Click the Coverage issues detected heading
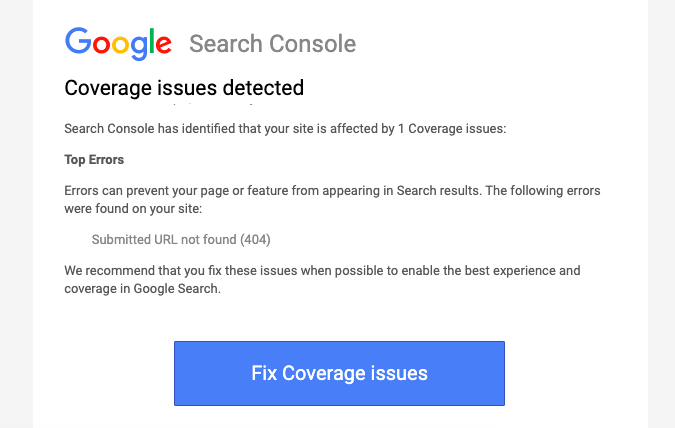Image resolution: width=675 pixels, height=428 pixels. pyautogui.click(x=184, y=88)
